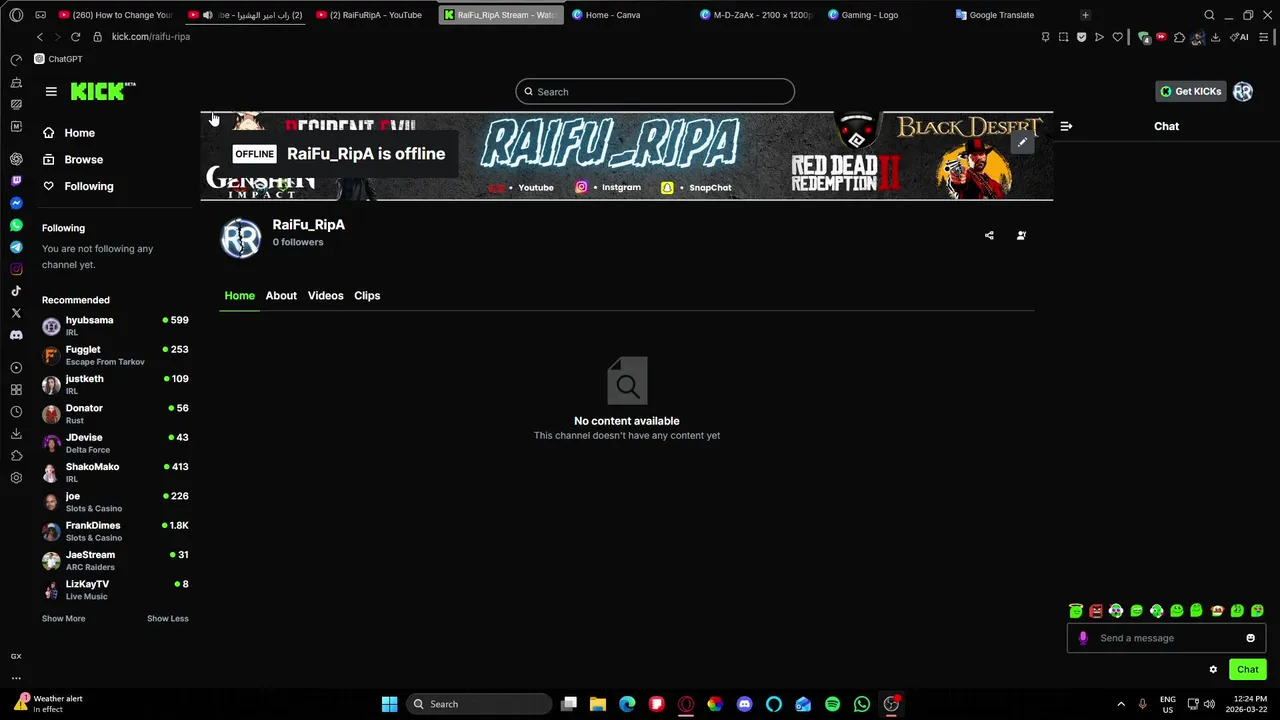Viewport: 1280px width, 720px height.
Task: Open Telegram in the Opera sidebar
Action: 16,247
